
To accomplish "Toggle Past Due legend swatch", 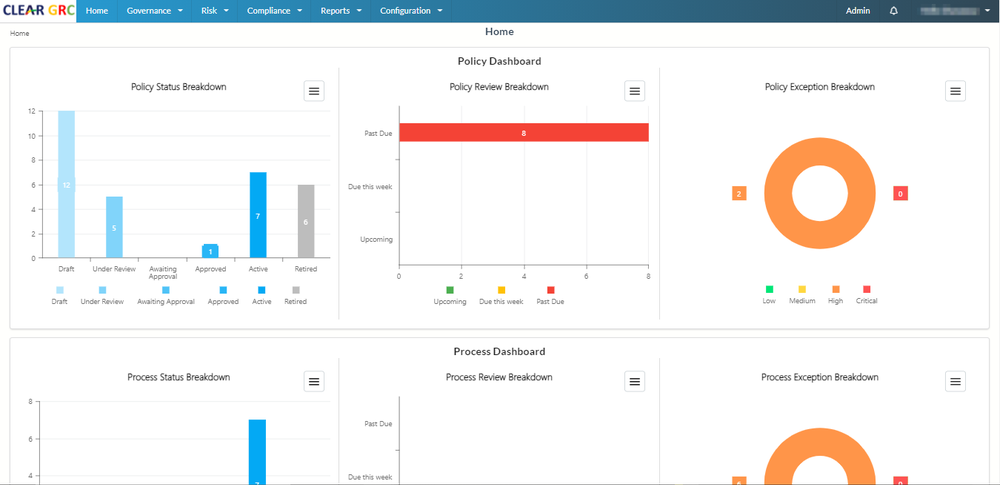I will point(551,290).
